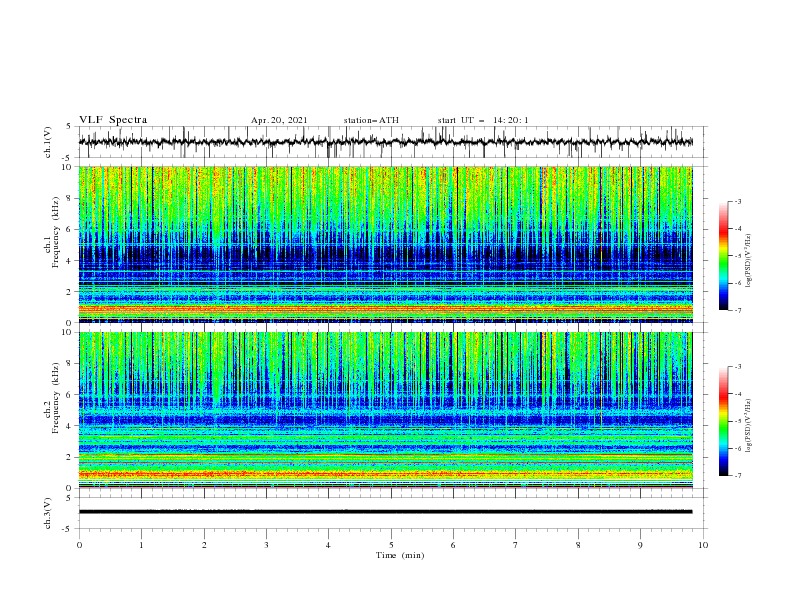Click the ch.2 colorbar 'log(PSD)(V²/Hz)' label
792x612 pixels.
tap(749, 426)
